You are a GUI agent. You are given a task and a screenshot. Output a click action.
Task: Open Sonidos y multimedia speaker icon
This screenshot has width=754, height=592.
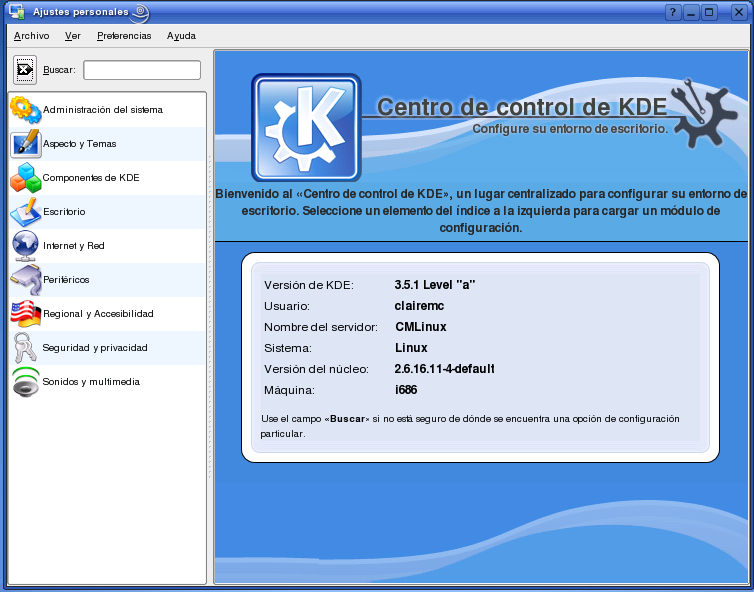(x=25, y=382)
